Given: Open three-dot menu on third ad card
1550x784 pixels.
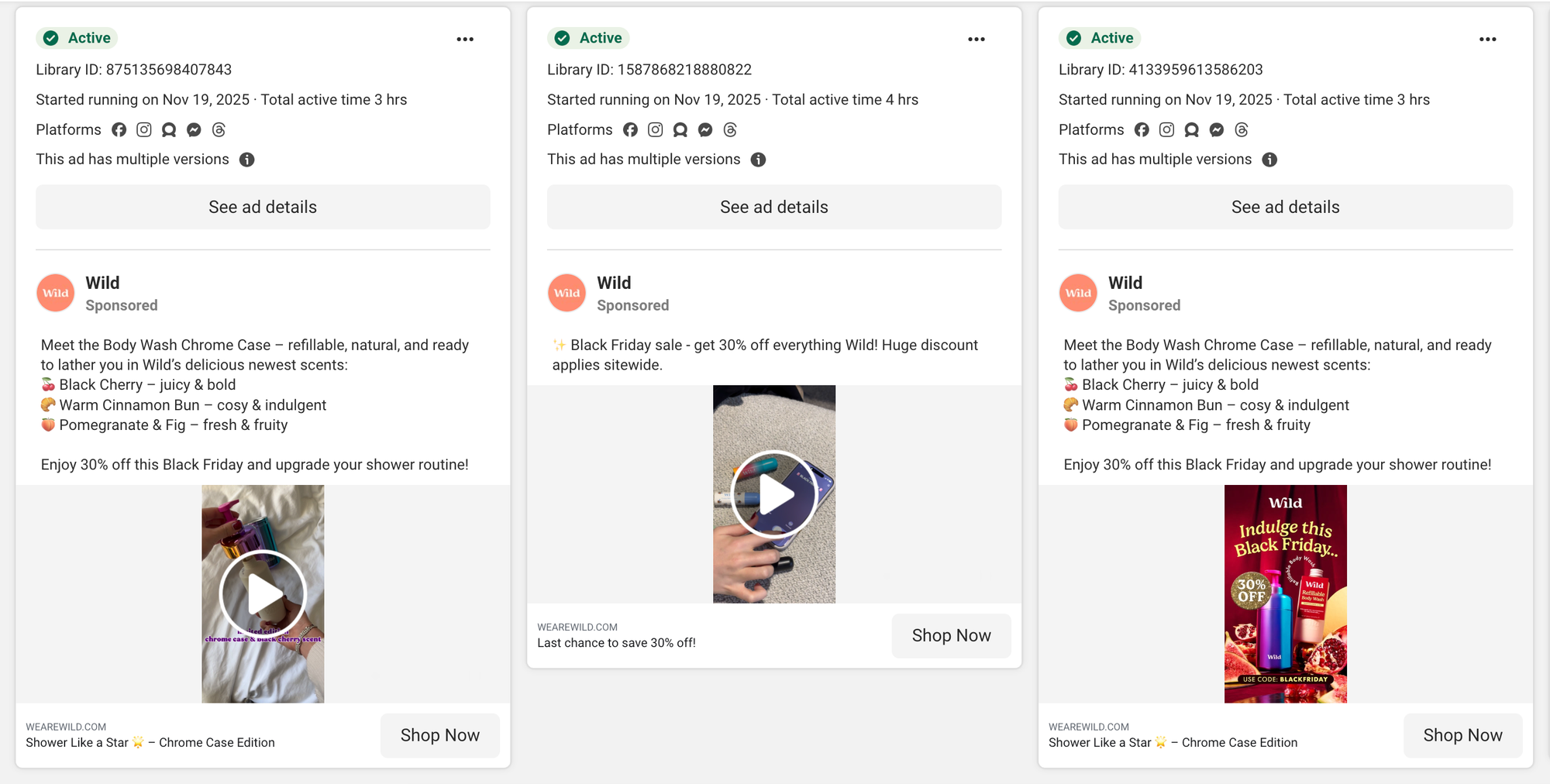Looking at the screenshot, I should point(1487,39).
